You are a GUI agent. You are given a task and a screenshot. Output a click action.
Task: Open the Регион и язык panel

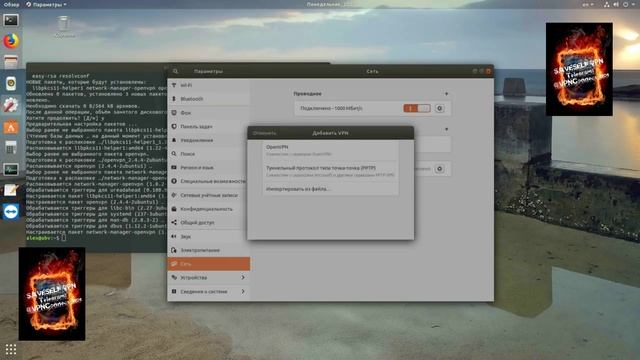coord(209,167)
